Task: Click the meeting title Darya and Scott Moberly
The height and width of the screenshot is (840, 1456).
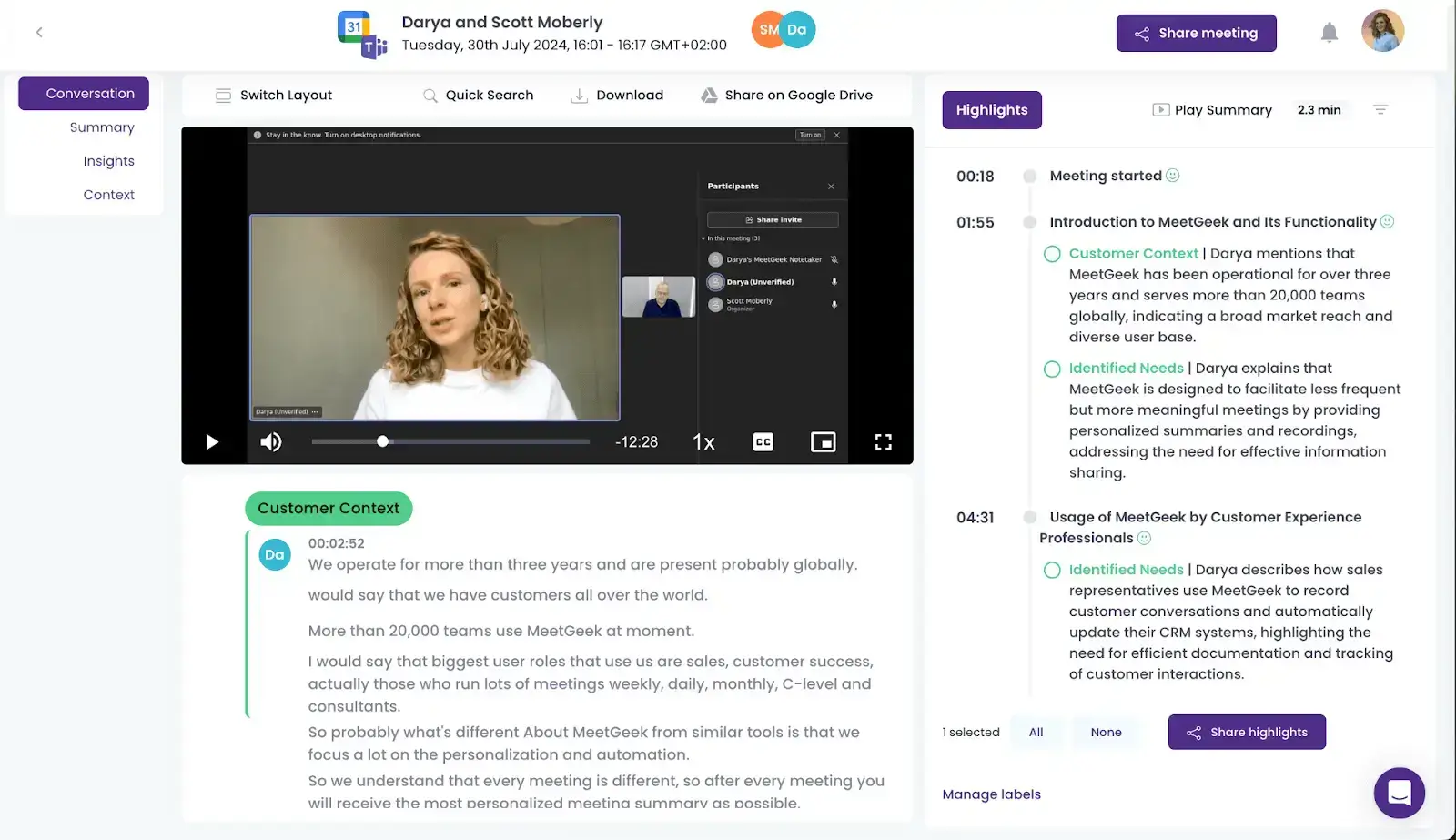Action: pos(502,23)
